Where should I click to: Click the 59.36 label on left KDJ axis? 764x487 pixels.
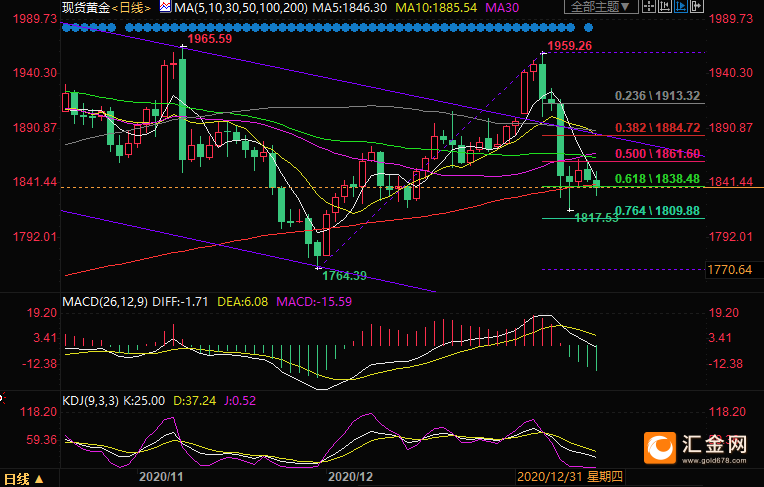coord(41,440)
